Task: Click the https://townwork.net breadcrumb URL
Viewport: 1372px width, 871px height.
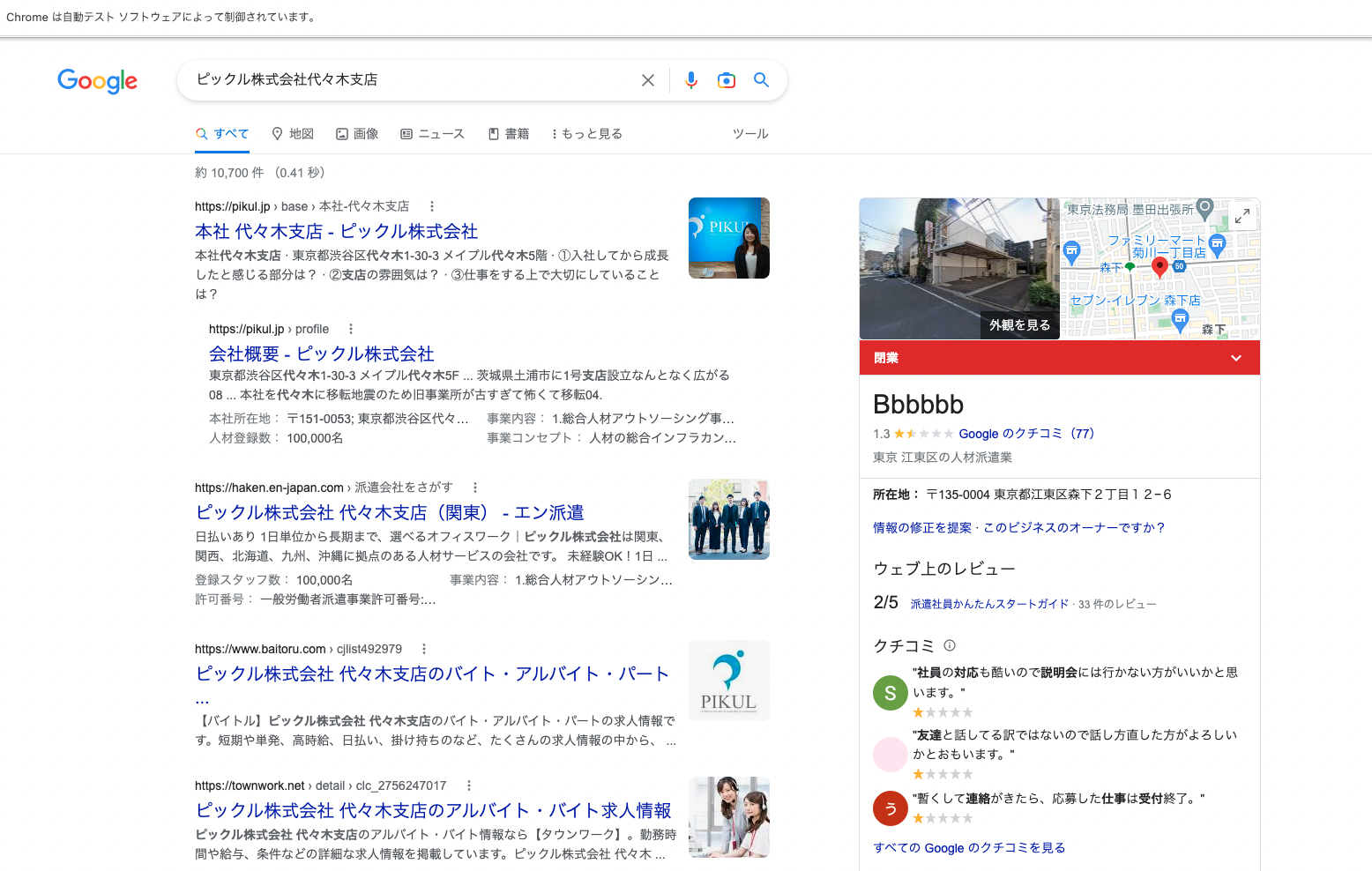Action: click(320, 785)
